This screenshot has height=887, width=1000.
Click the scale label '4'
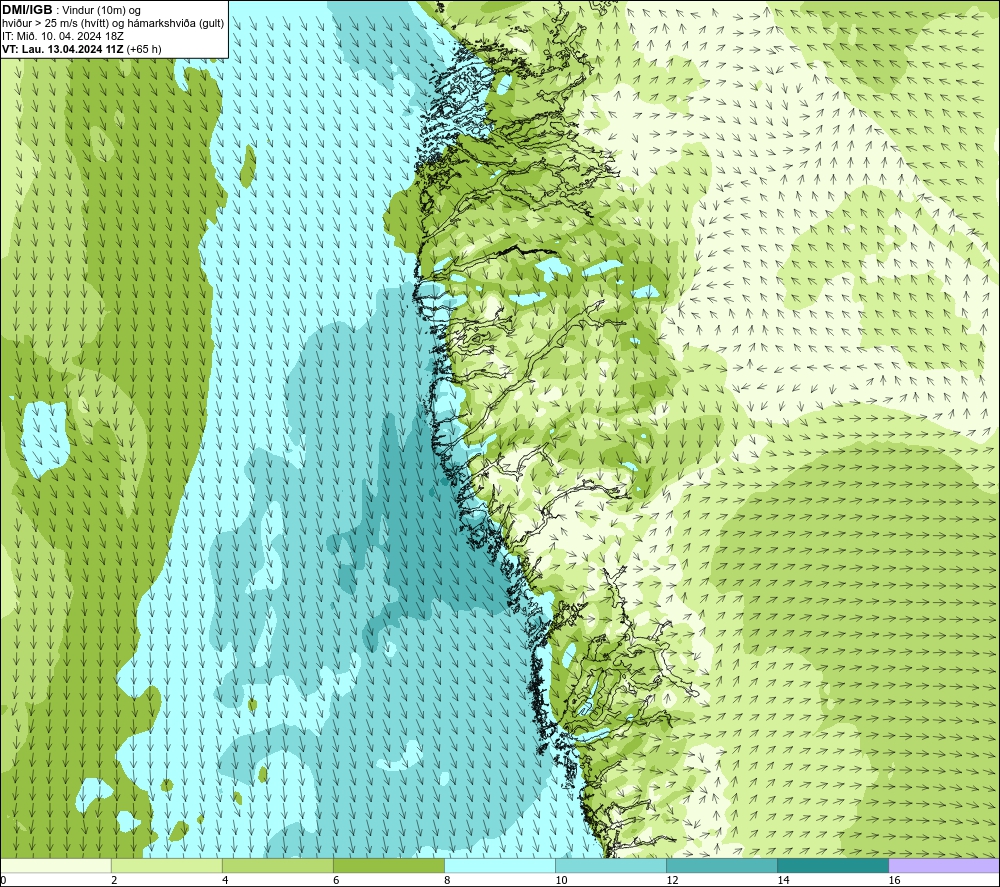pos(225,880)
